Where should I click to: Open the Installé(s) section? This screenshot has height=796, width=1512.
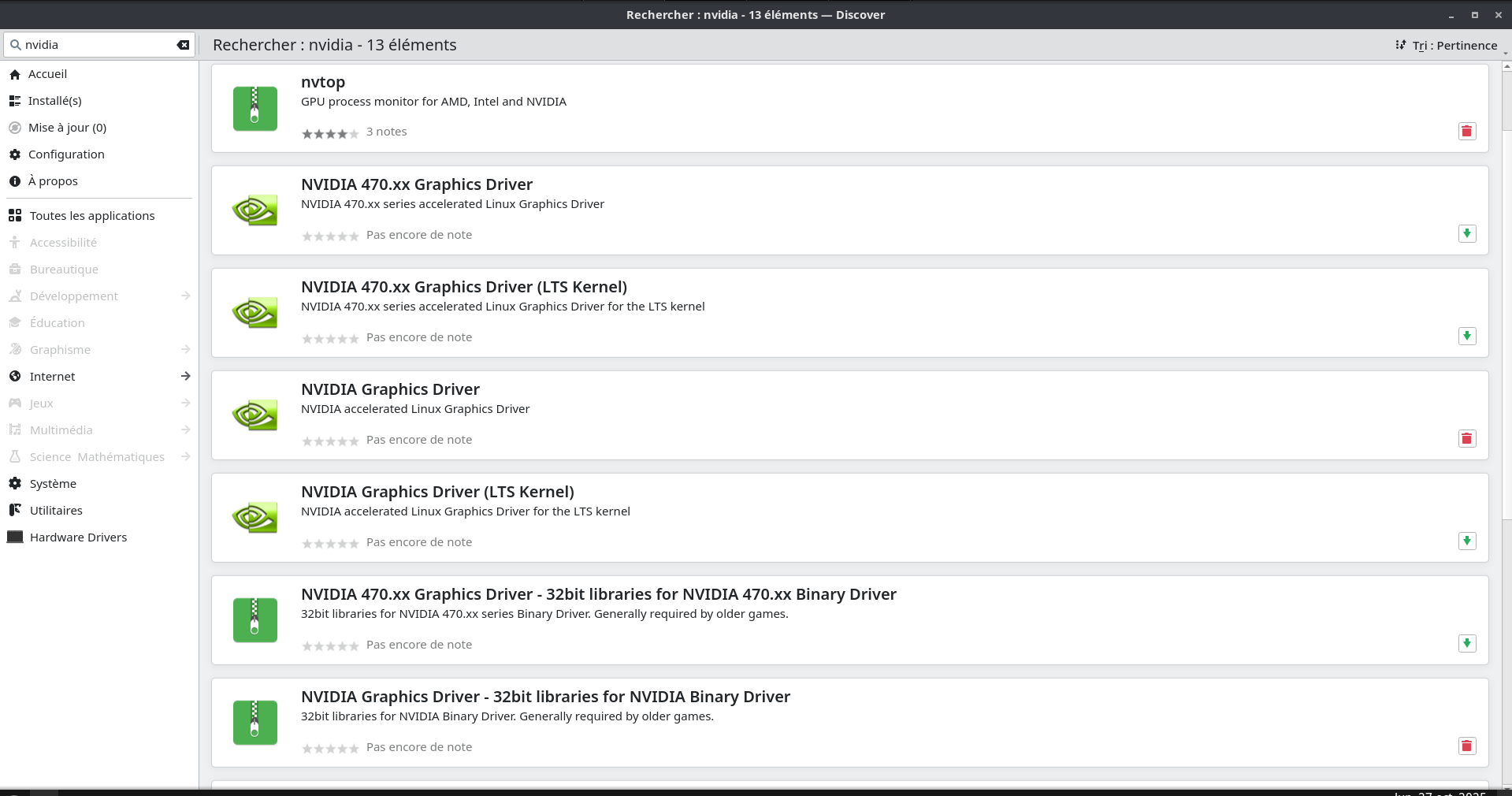55,100
